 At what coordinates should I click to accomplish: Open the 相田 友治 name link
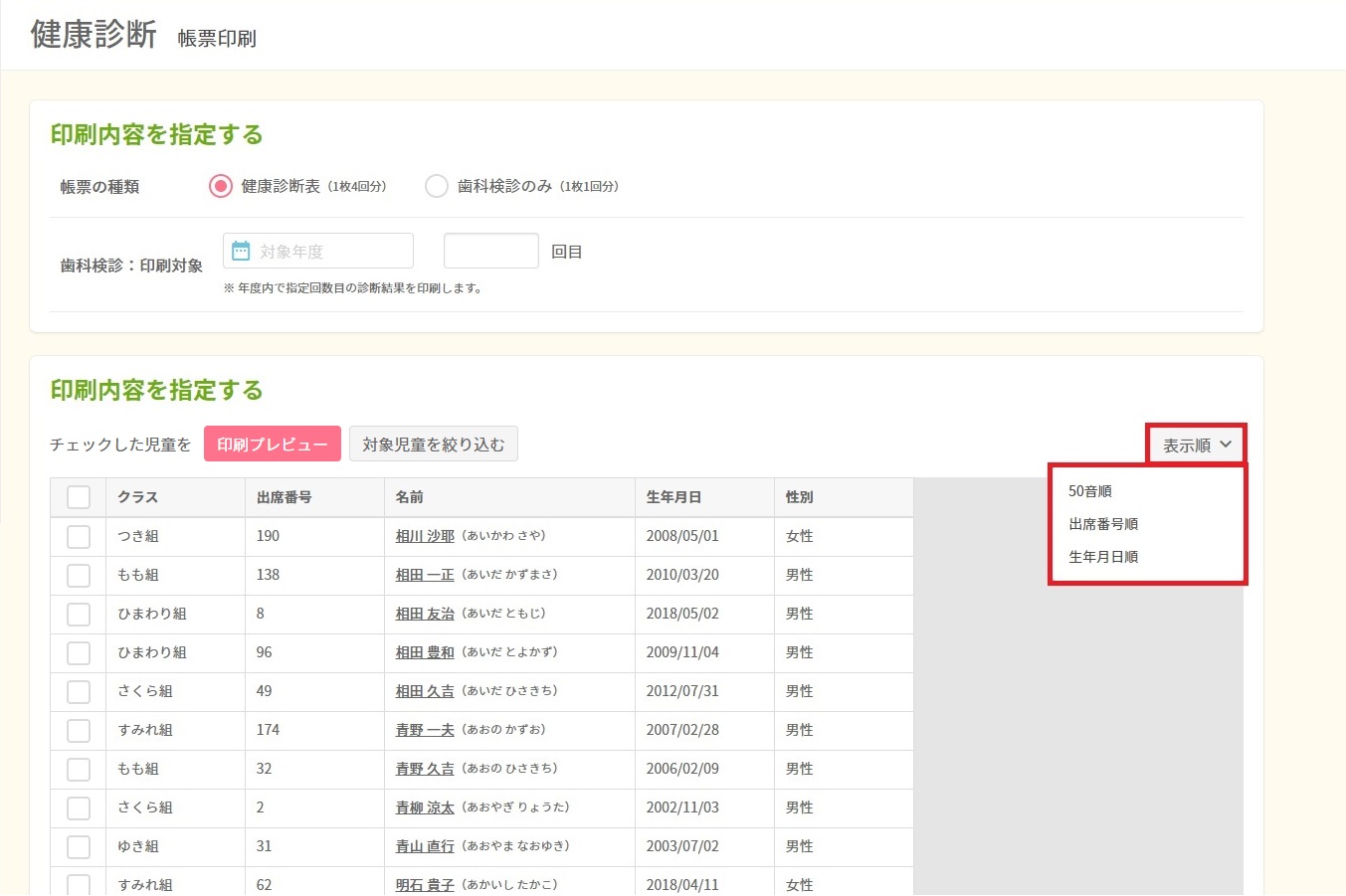tap(425, 614)
